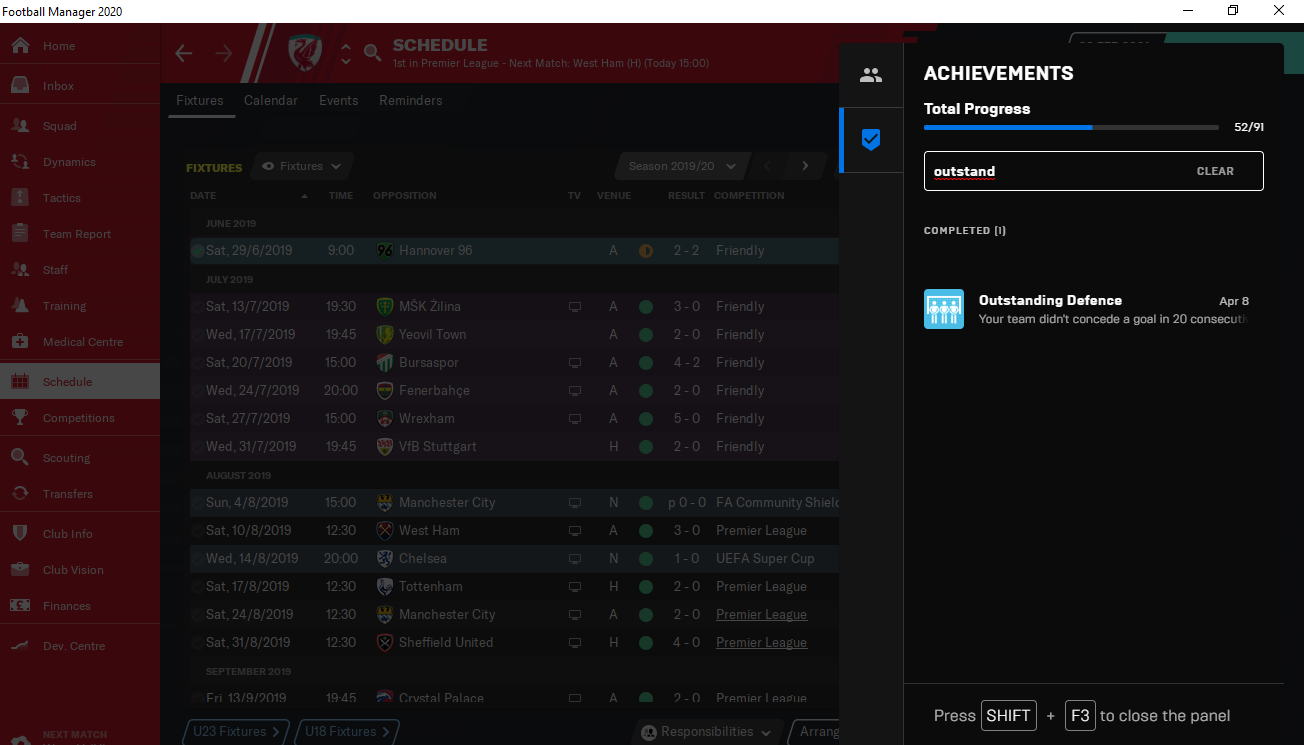
Task: Open the search magnifier icon
Action: 372,53
